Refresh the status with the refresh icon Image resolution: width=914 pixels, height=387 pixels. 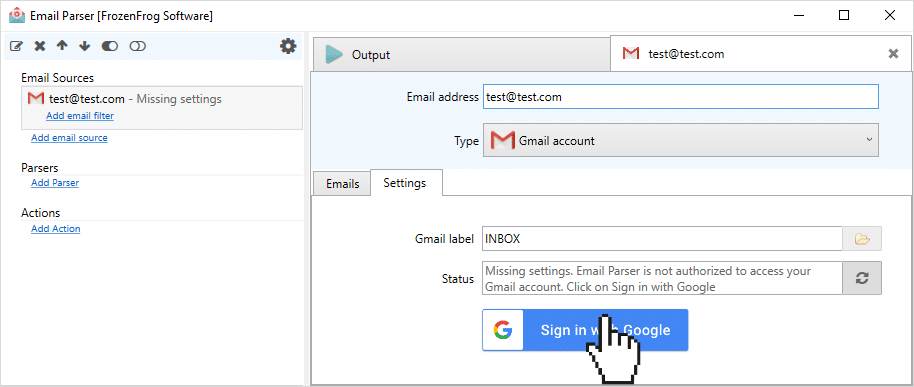(x=862, y=278)
